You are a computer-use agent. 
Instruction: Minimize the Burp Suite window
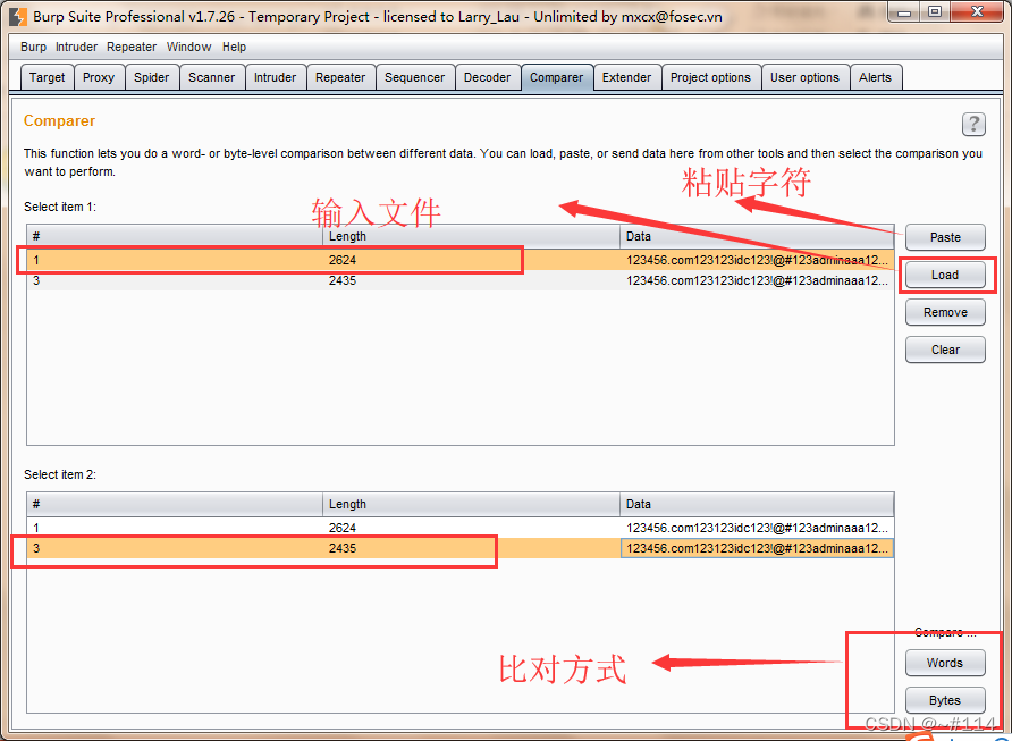click(x=904, y=12)
